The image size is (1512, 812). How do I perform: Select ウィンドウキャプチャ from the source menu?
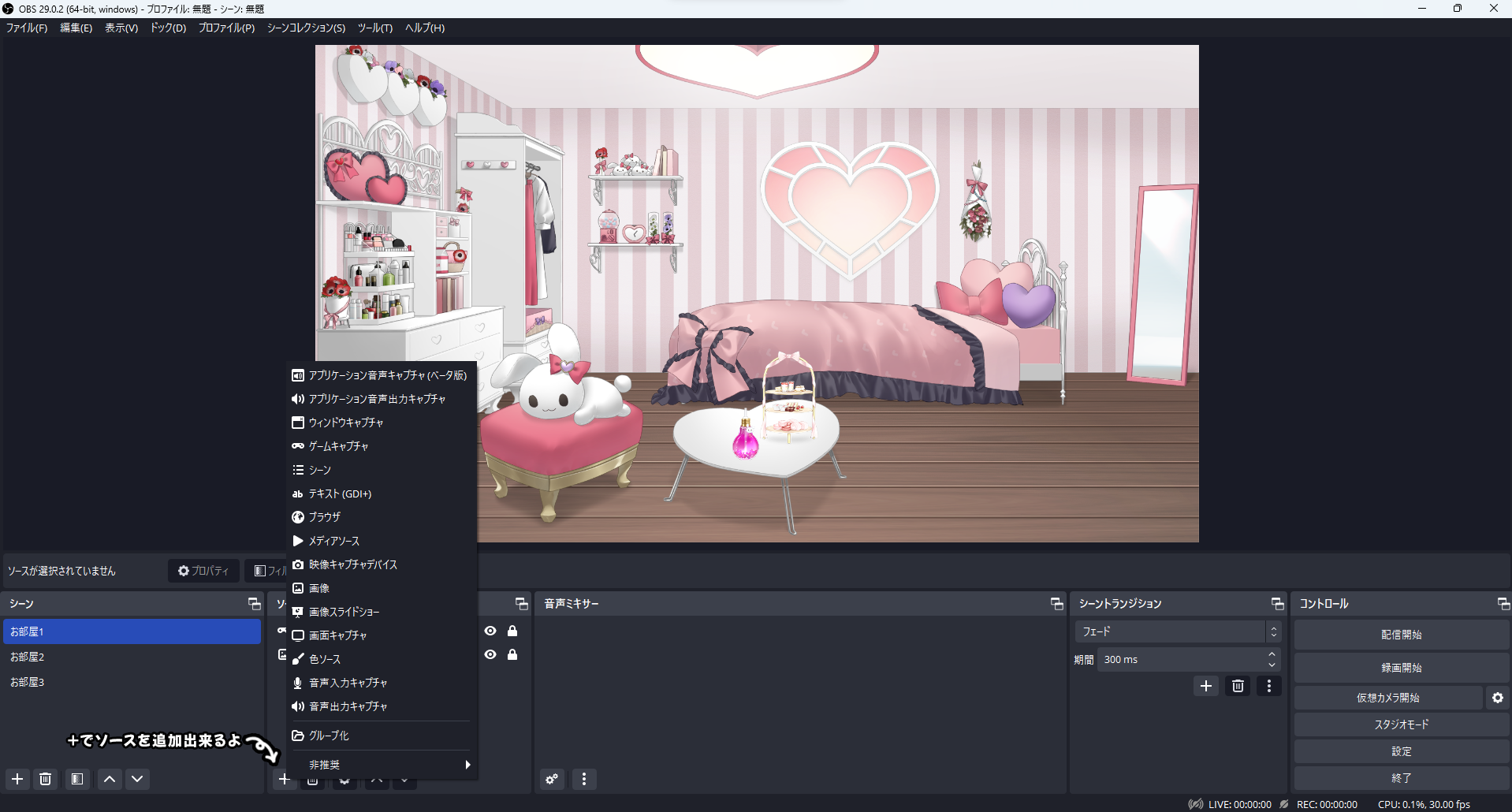tap(346, 423)
